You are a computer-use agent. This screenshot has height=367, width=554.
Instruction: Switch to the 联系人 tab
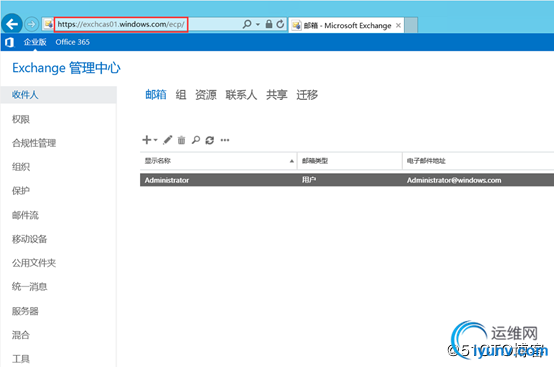click(241, 95)
